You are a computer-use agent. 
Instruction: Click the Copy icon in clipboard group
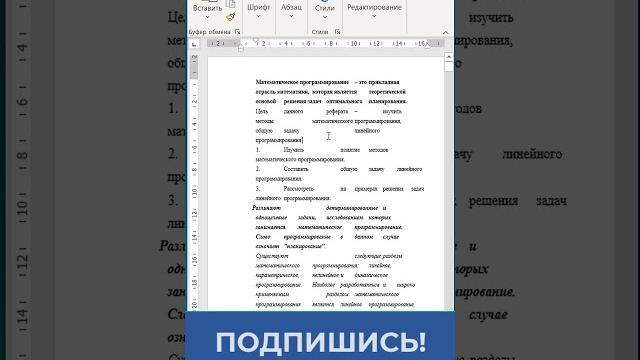click(231, 4)
